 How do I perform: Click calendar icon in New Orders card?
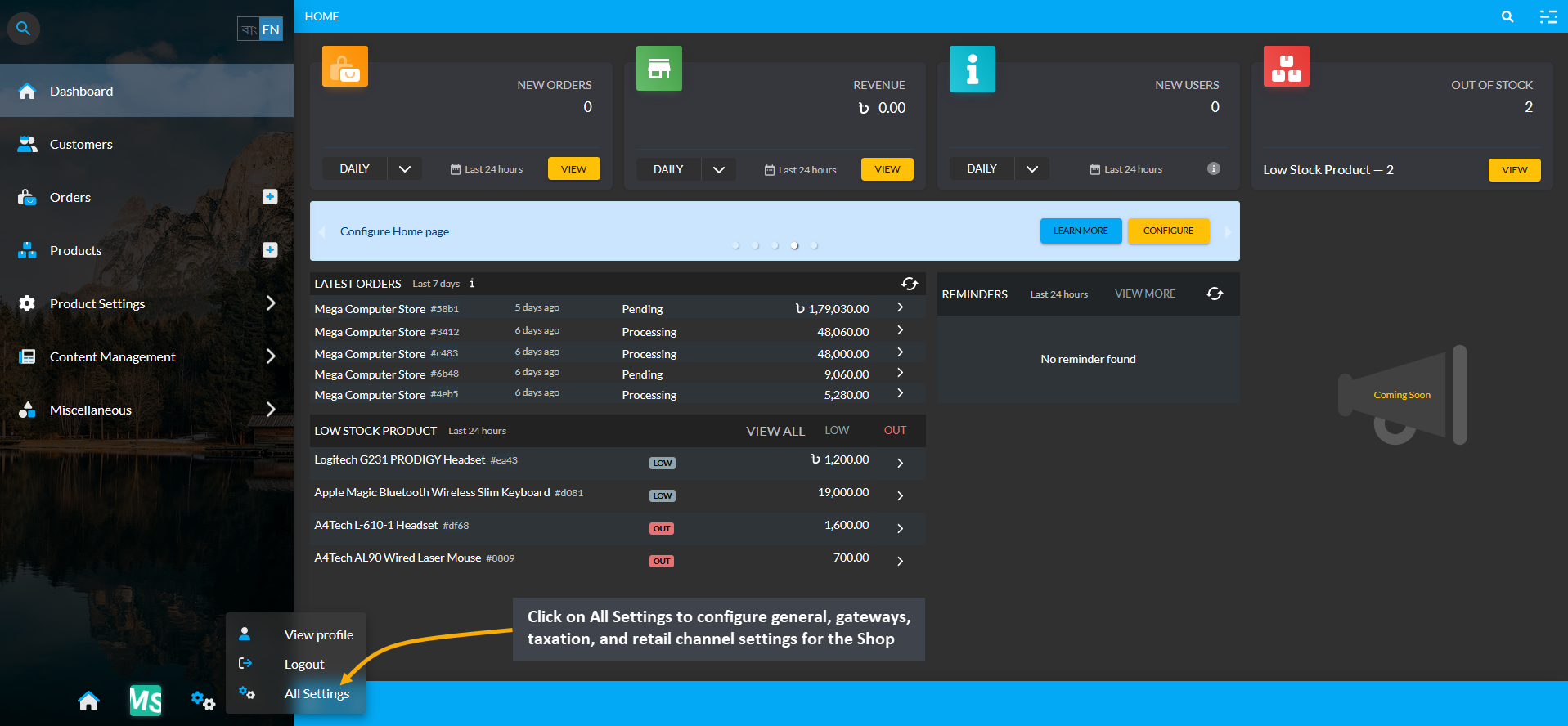pos(456,169)
